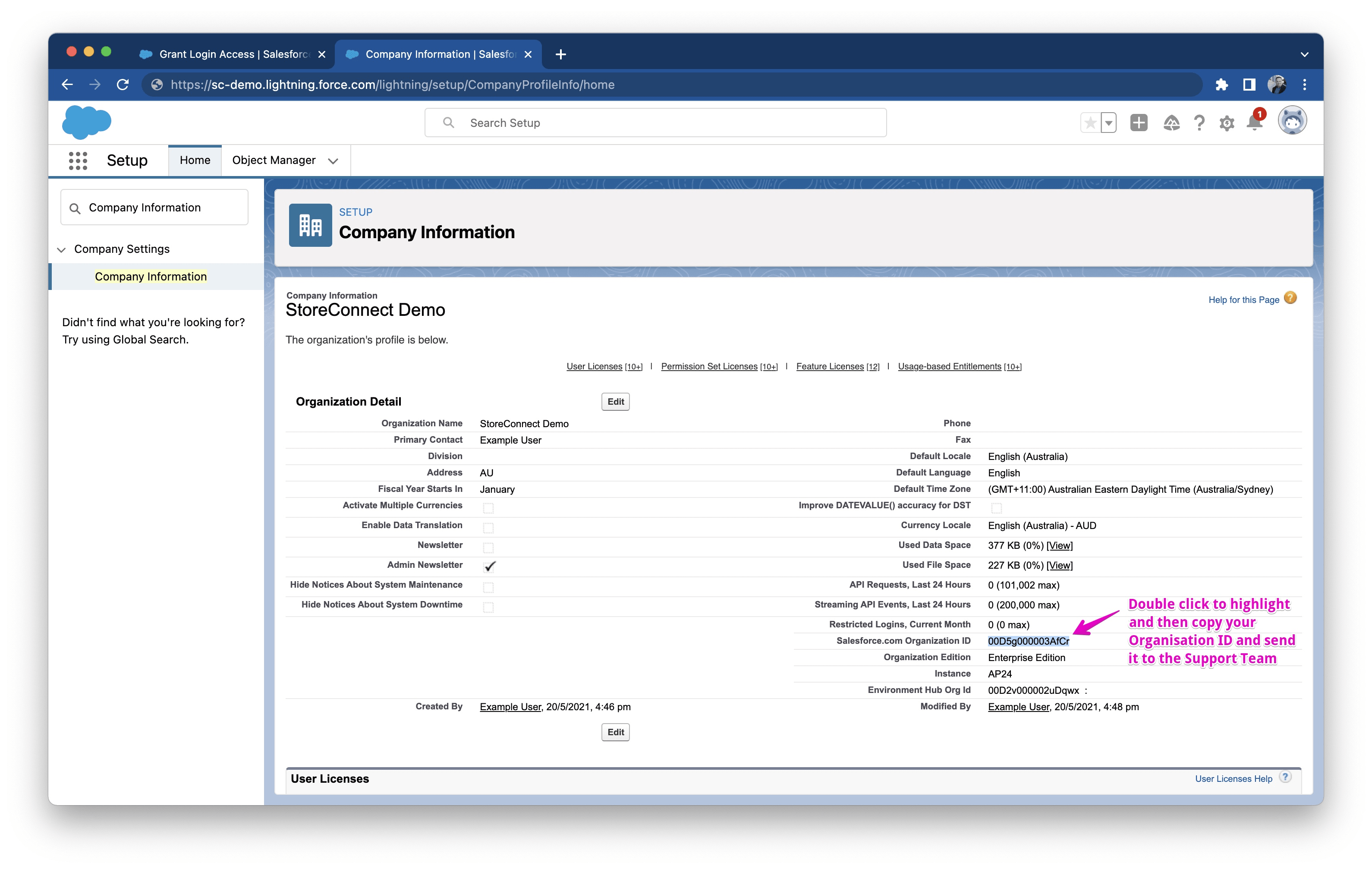Image resolution: width=1372 pixels, height=869 pixels.
Task: Open the notifications bell
Action: tap(1254, 123)
